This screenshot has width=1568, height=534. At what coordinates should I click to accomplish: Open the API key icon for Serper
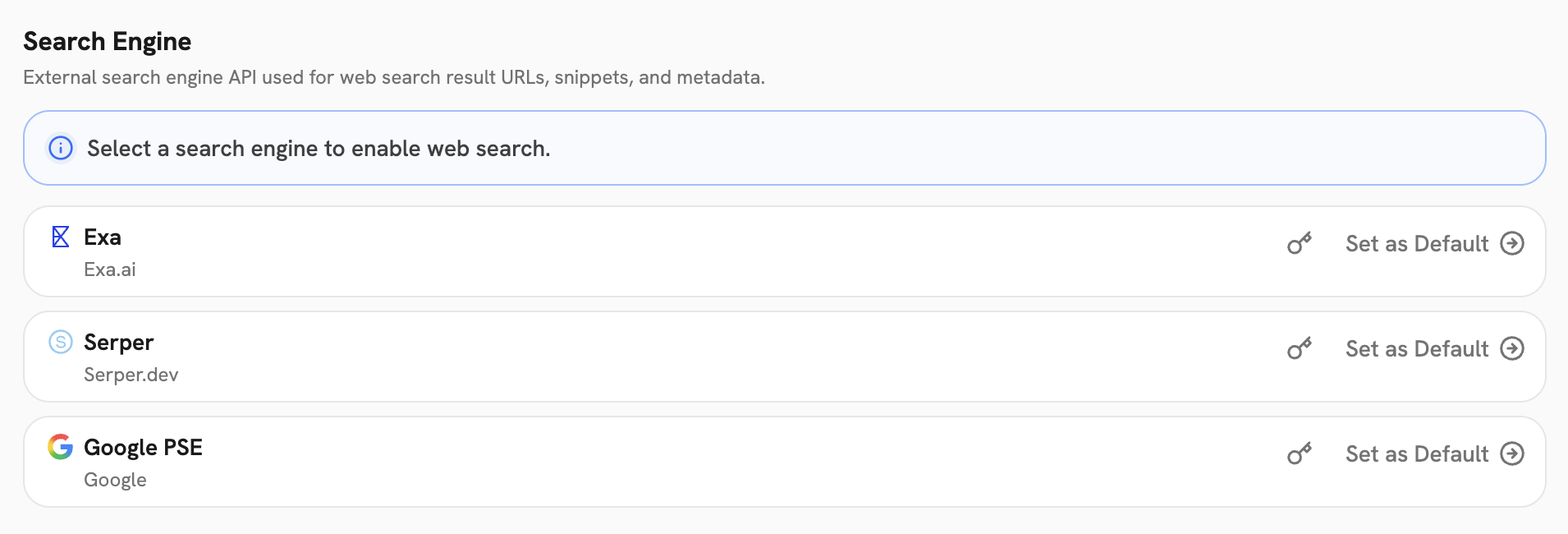tap(1298, 349)
